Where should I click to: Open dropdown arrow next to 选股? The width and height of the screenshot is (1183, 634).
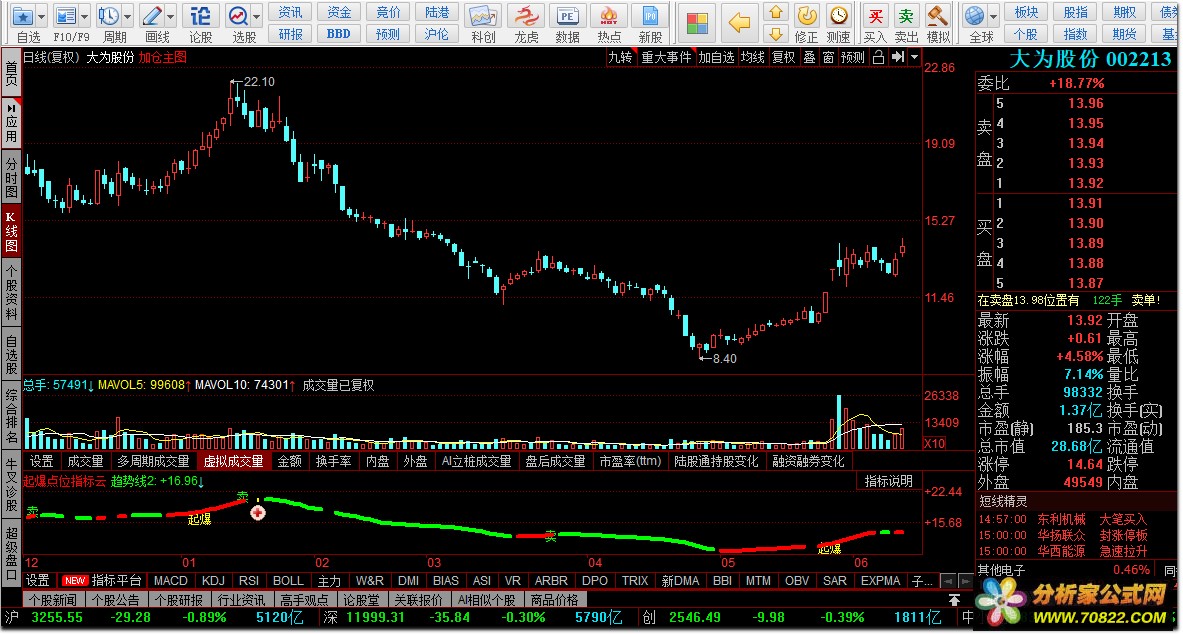(257, 15)
